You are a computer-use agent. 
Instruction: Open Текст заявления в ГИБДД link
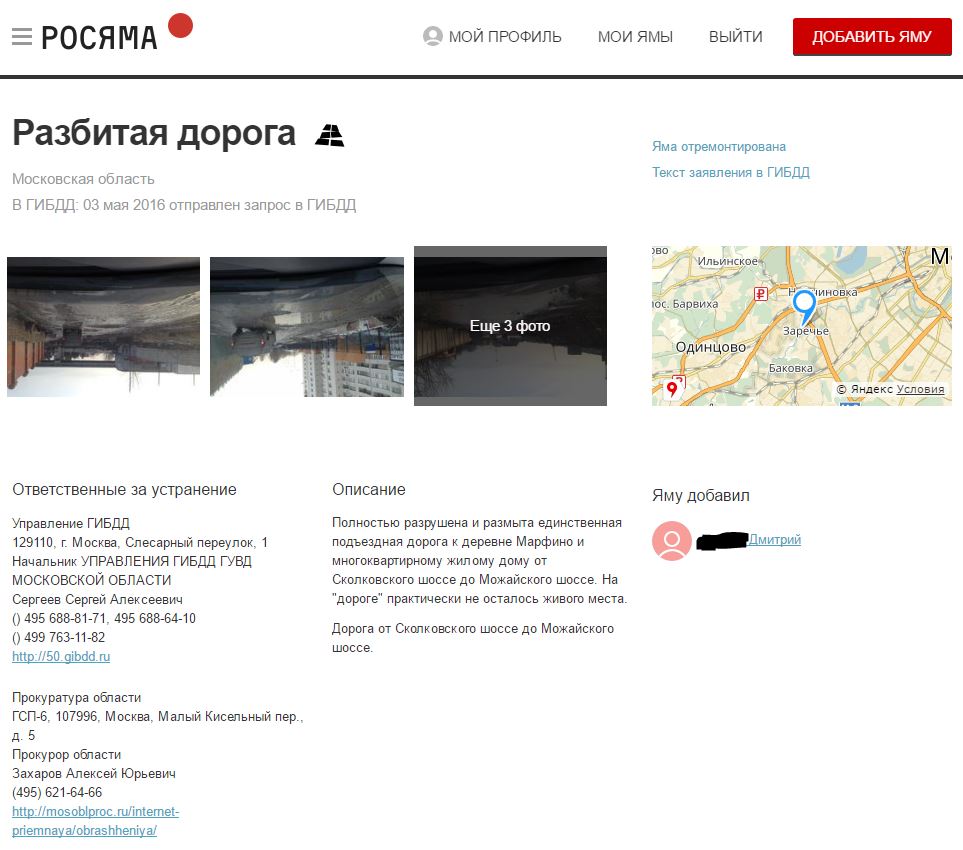tap(731, 173)
